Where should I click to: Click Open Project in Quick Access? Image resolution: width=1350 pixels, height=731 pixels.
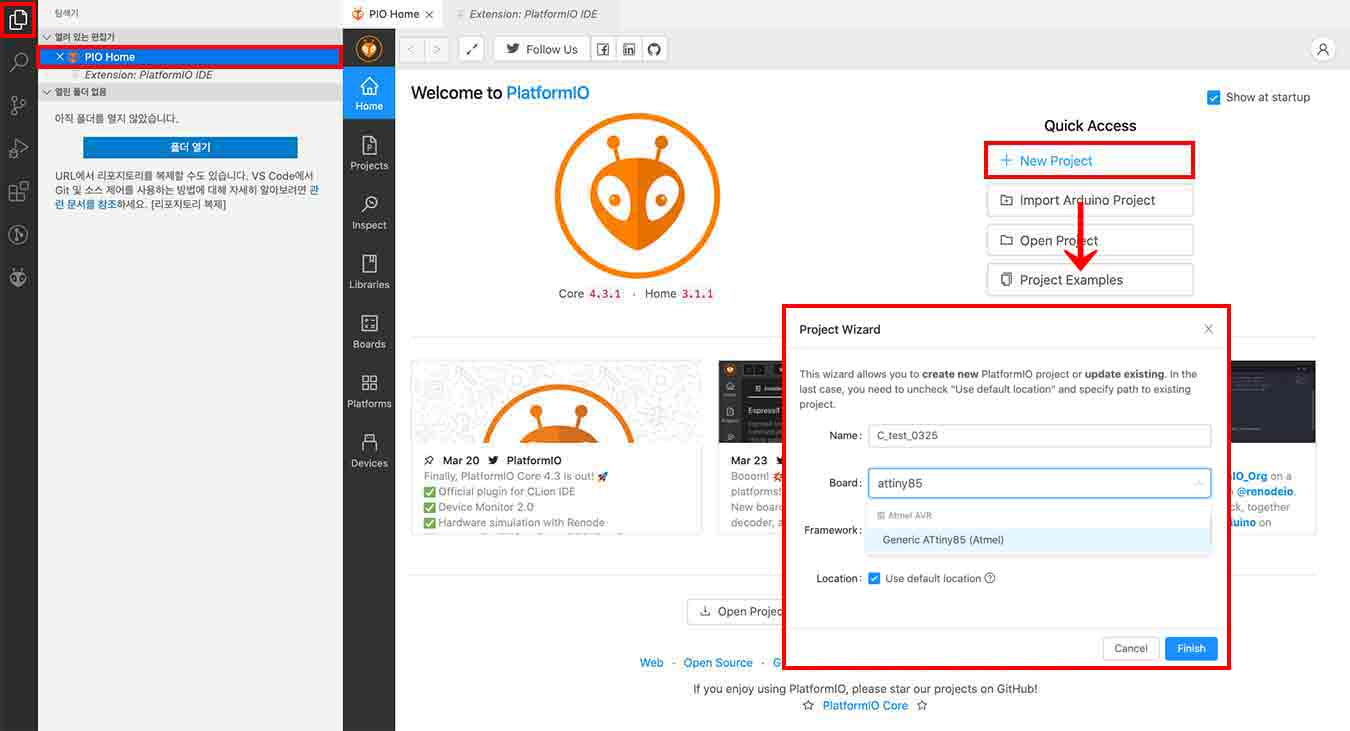pyautogui.click(x=1090, y=240)
